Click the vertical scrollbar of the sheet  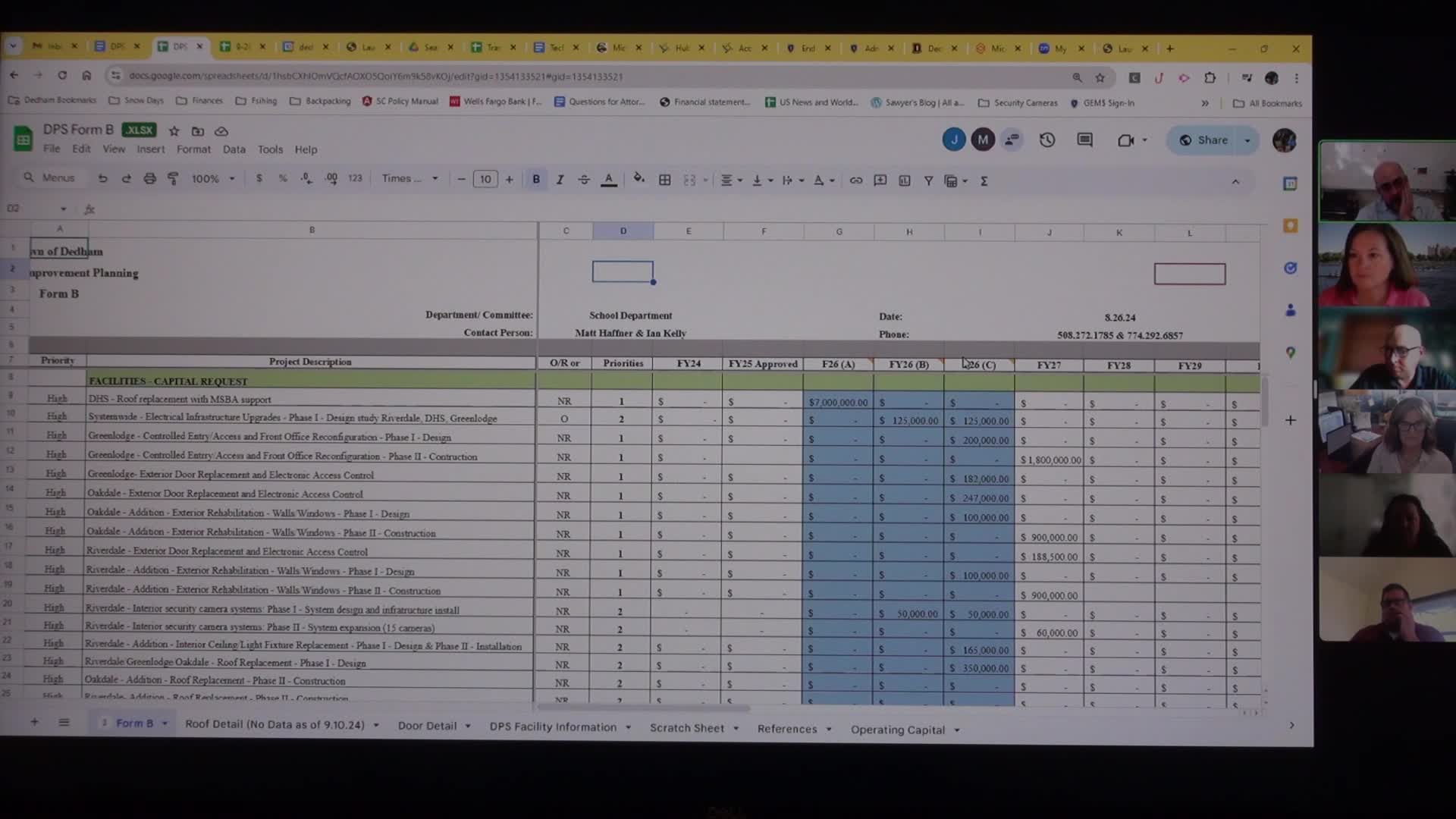tap(1264, 402)
